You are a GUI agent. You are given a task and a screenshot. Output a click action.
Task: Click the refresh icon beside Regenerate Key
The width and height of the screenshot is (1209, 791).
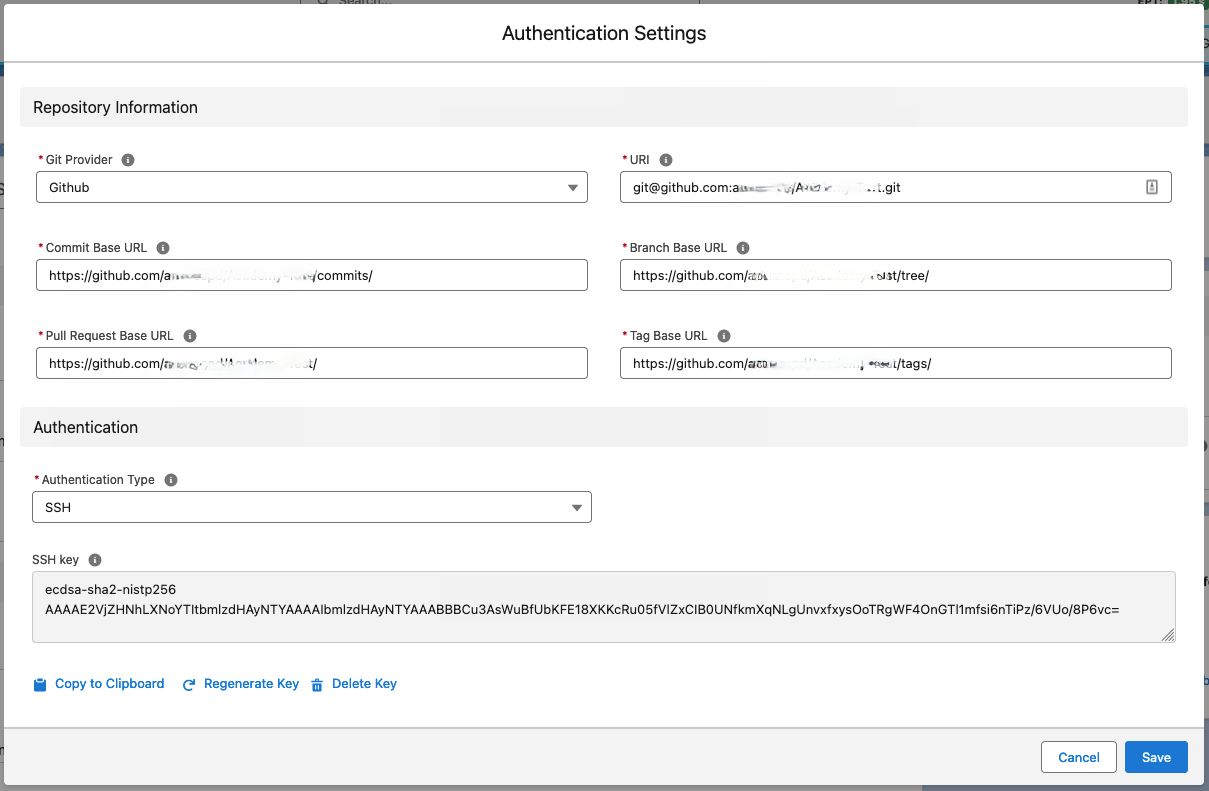click(x=189, y=685)
